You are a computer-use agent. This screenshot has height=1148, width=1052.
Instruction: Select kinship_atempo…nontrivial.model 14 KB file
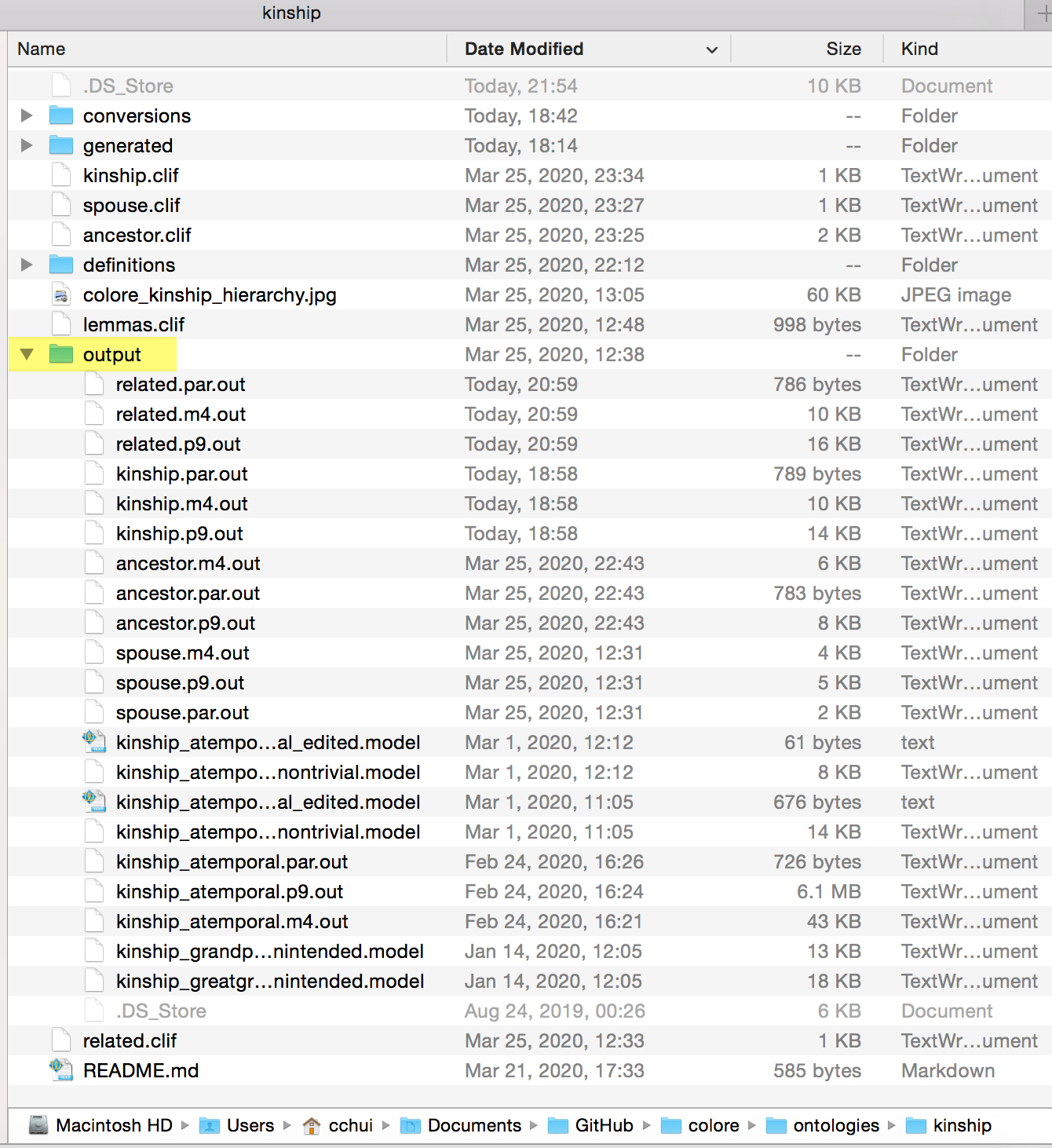click(x=268, y=832)
